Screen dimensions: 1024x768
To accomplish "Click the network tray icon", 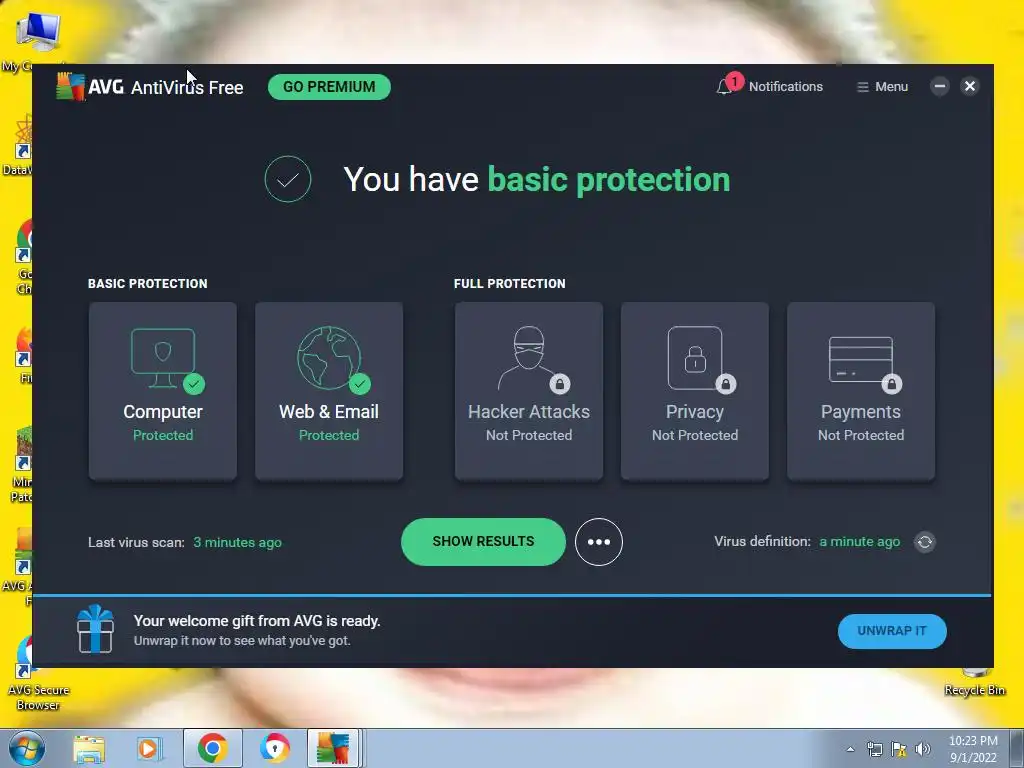I will (x=874, y=749).
